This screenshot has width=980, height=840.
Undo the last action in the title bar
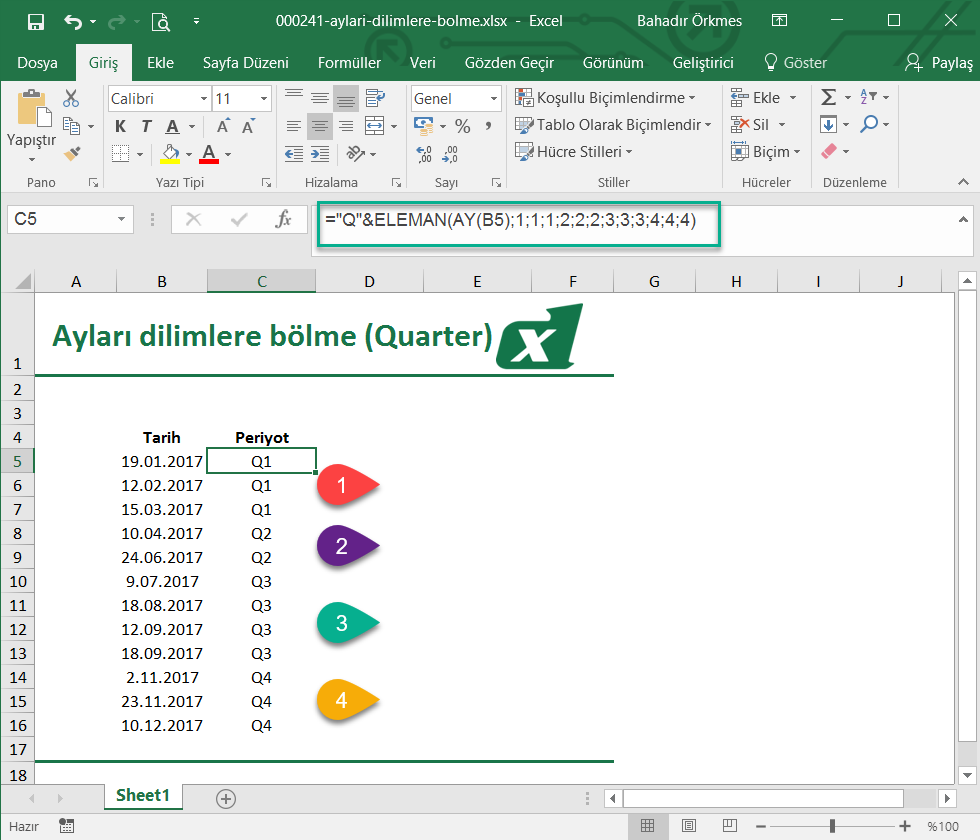(73, 22)
